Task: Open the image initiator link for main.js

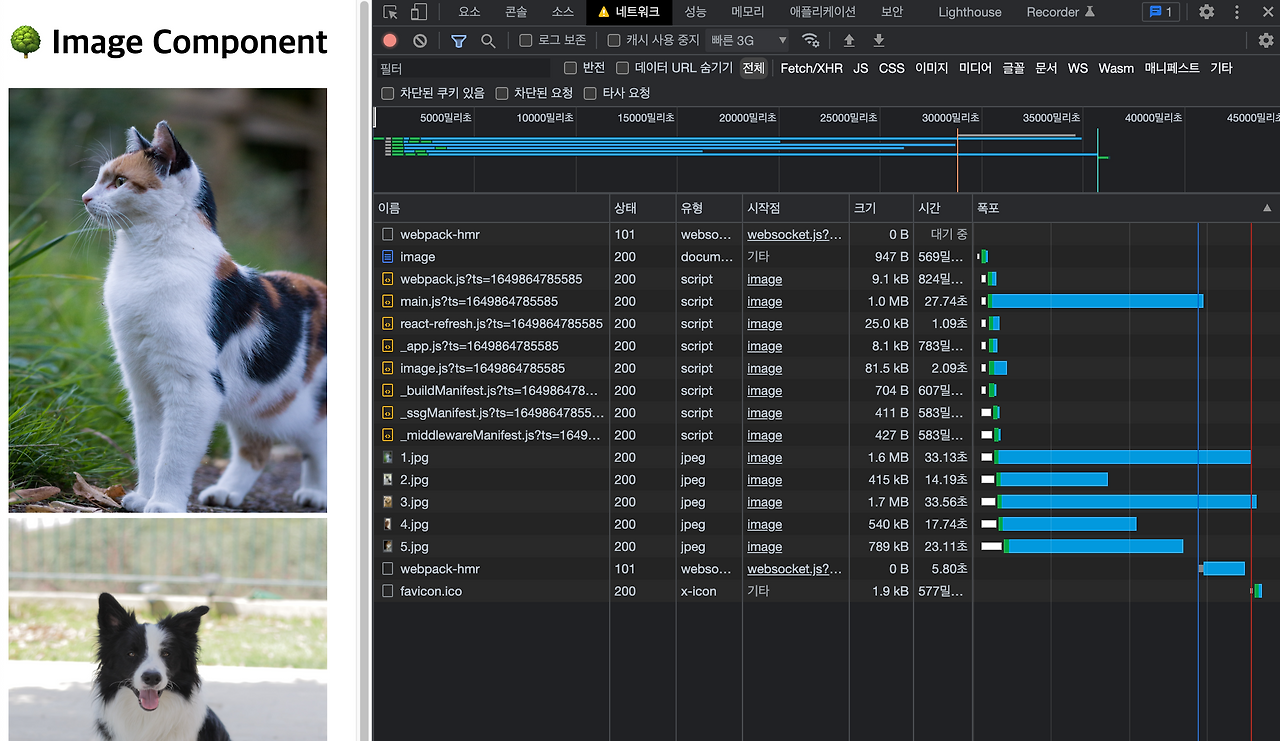Action: pos(765,301)
